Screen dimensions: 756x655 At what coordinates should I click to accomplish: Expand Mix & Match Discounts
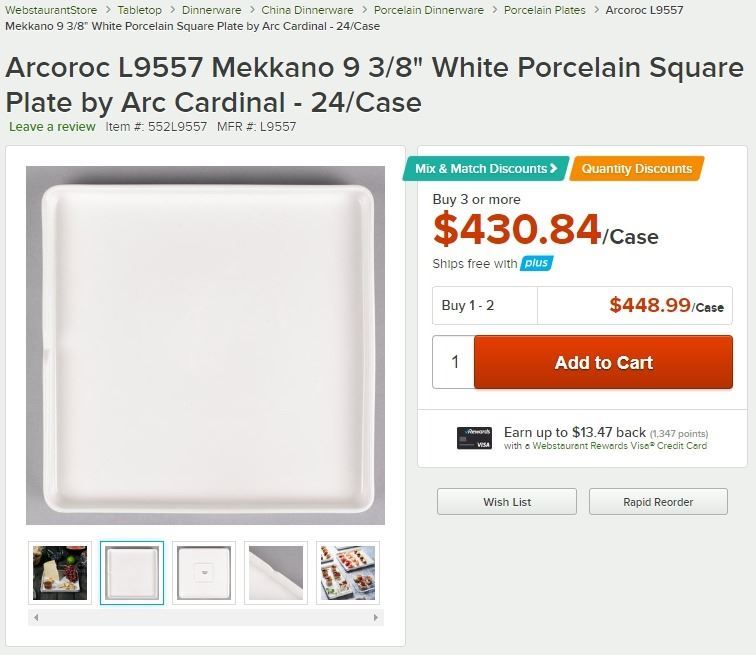pyautogui.click(x=487, y=169)
